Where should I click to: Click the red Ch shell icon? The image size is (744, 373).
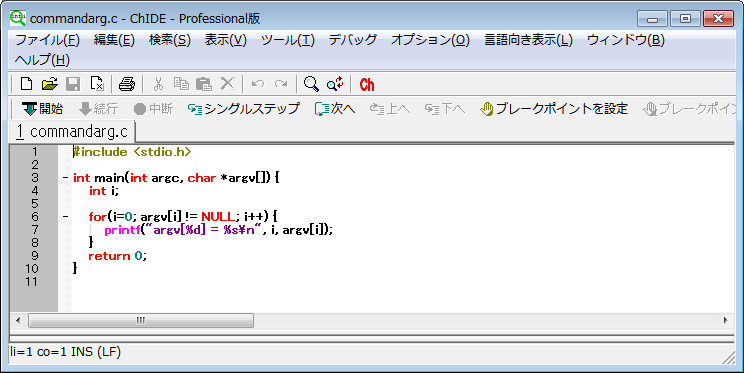pos(367,84)
